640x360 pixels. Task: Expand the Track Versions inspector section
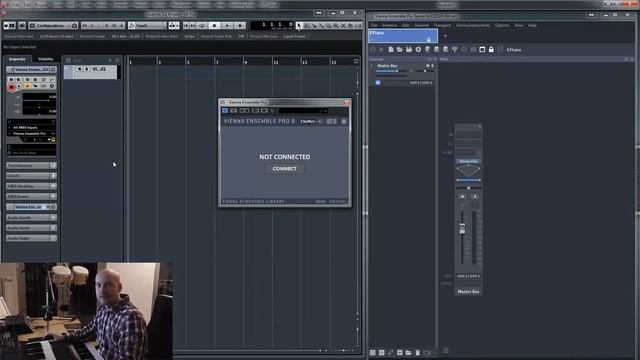(x=31, y=165)
